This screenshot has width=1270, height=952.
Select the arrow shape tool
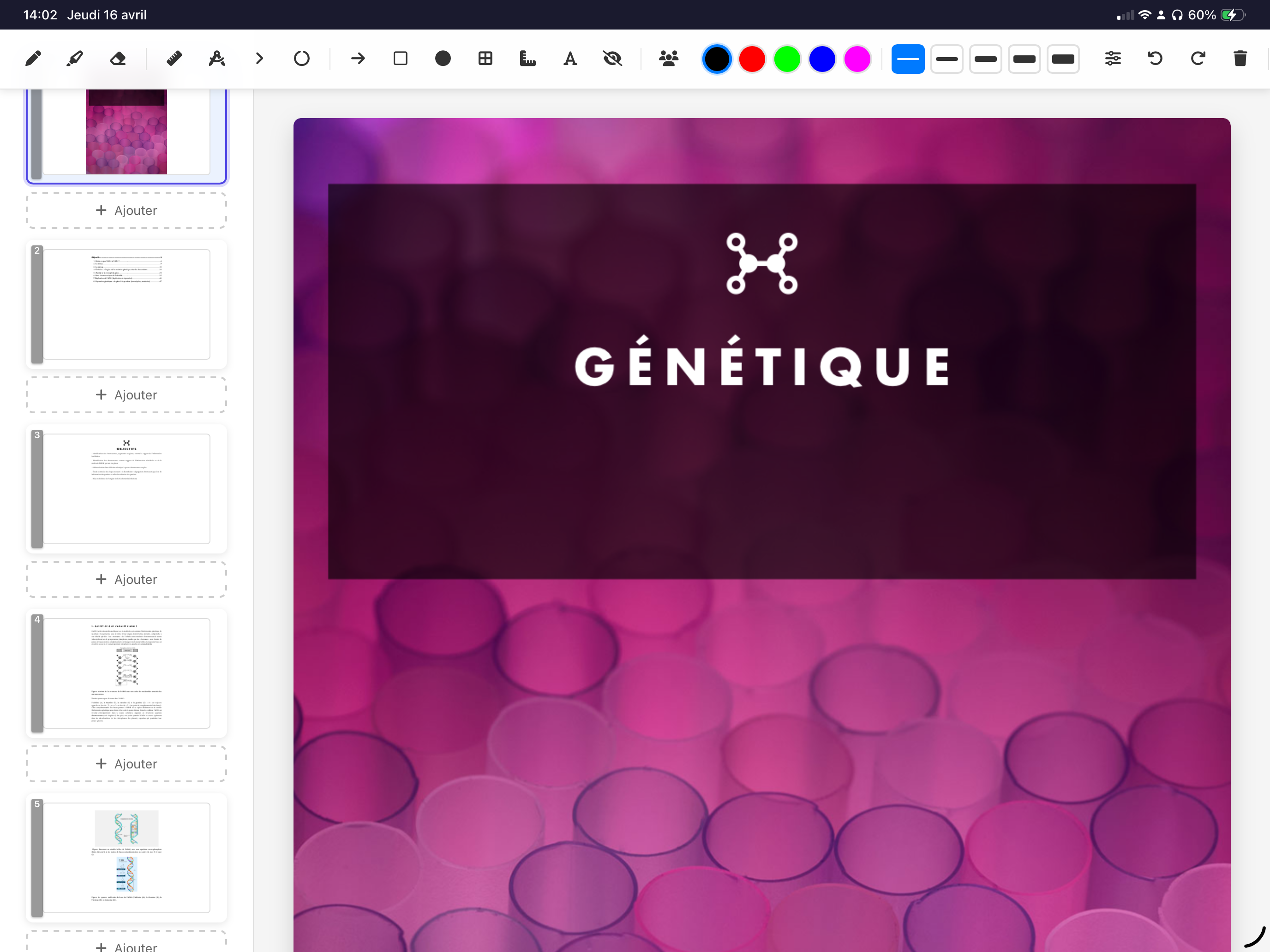[x=358, y=59]
